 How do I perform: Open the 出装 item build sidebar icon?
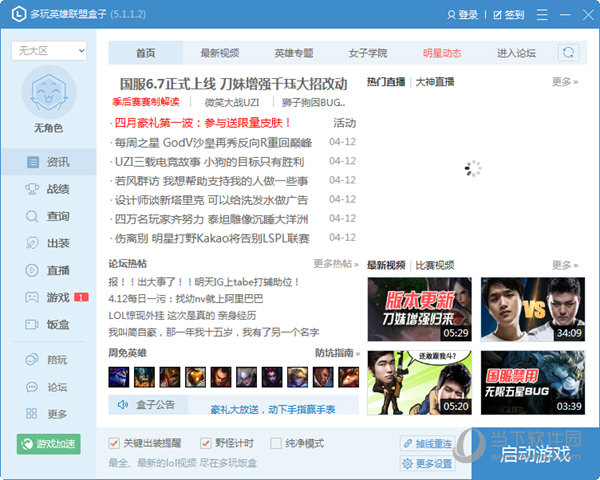[x=32, y=243]
